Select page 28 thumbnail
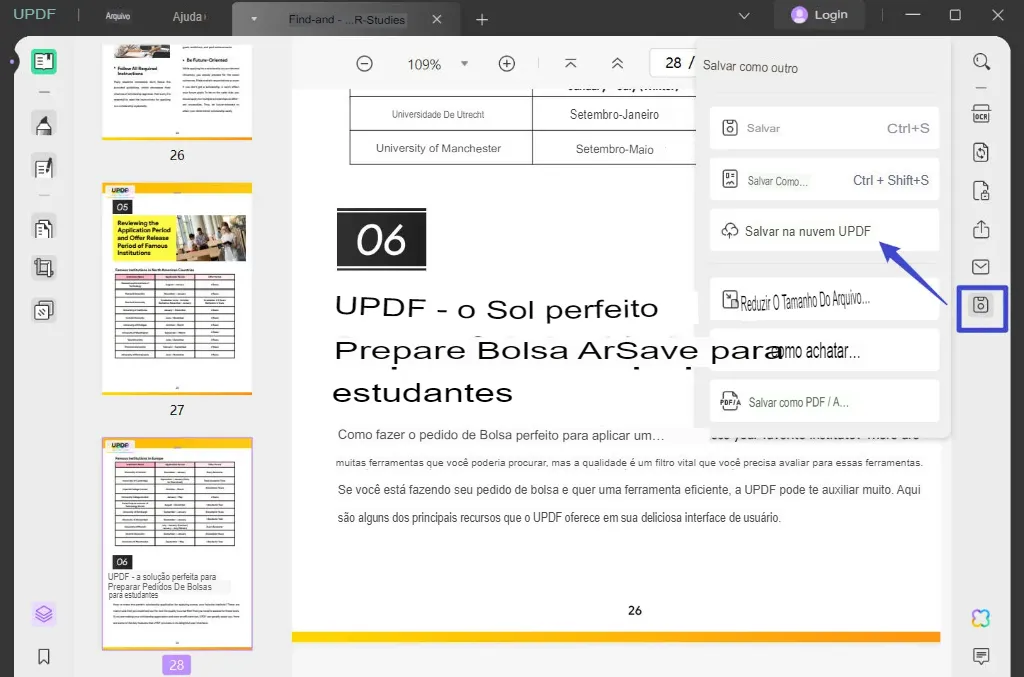 coord(177,544)
